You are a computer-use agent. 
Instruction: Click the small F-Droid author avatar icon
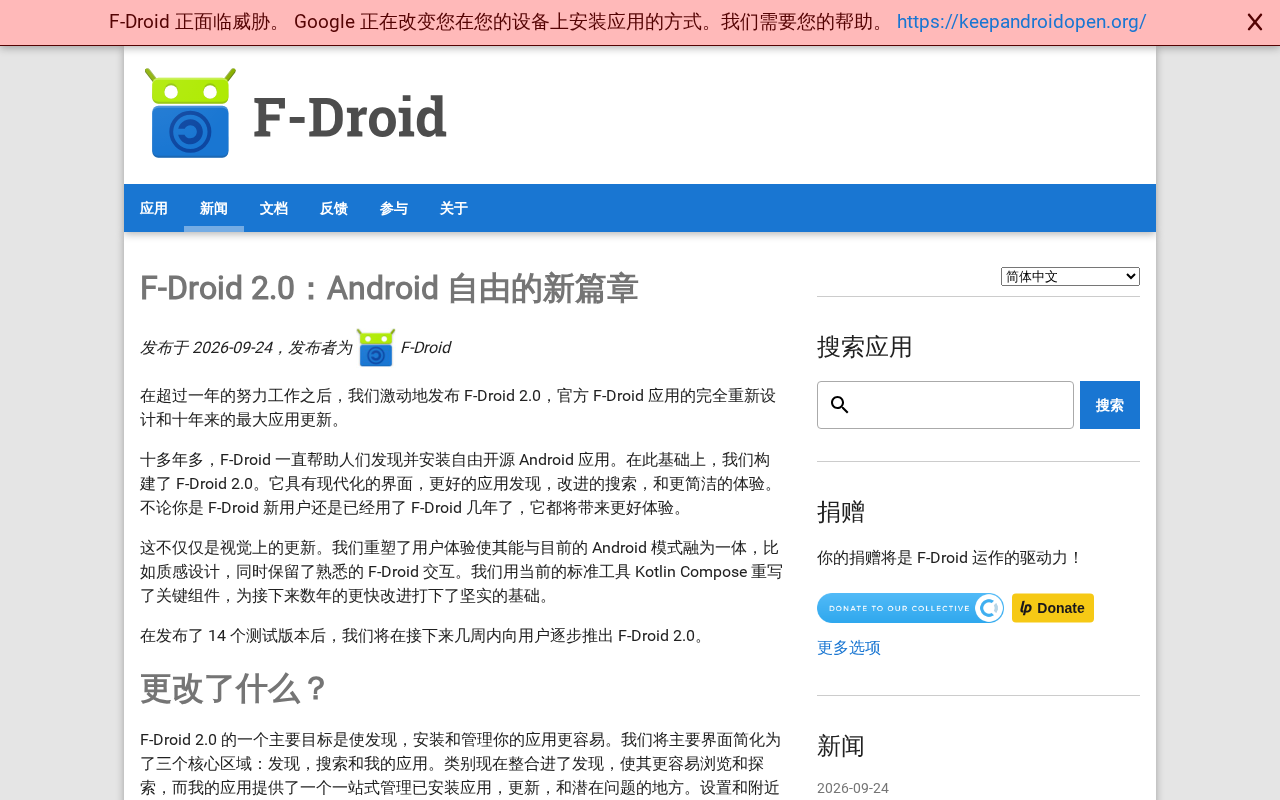[376, 348]
